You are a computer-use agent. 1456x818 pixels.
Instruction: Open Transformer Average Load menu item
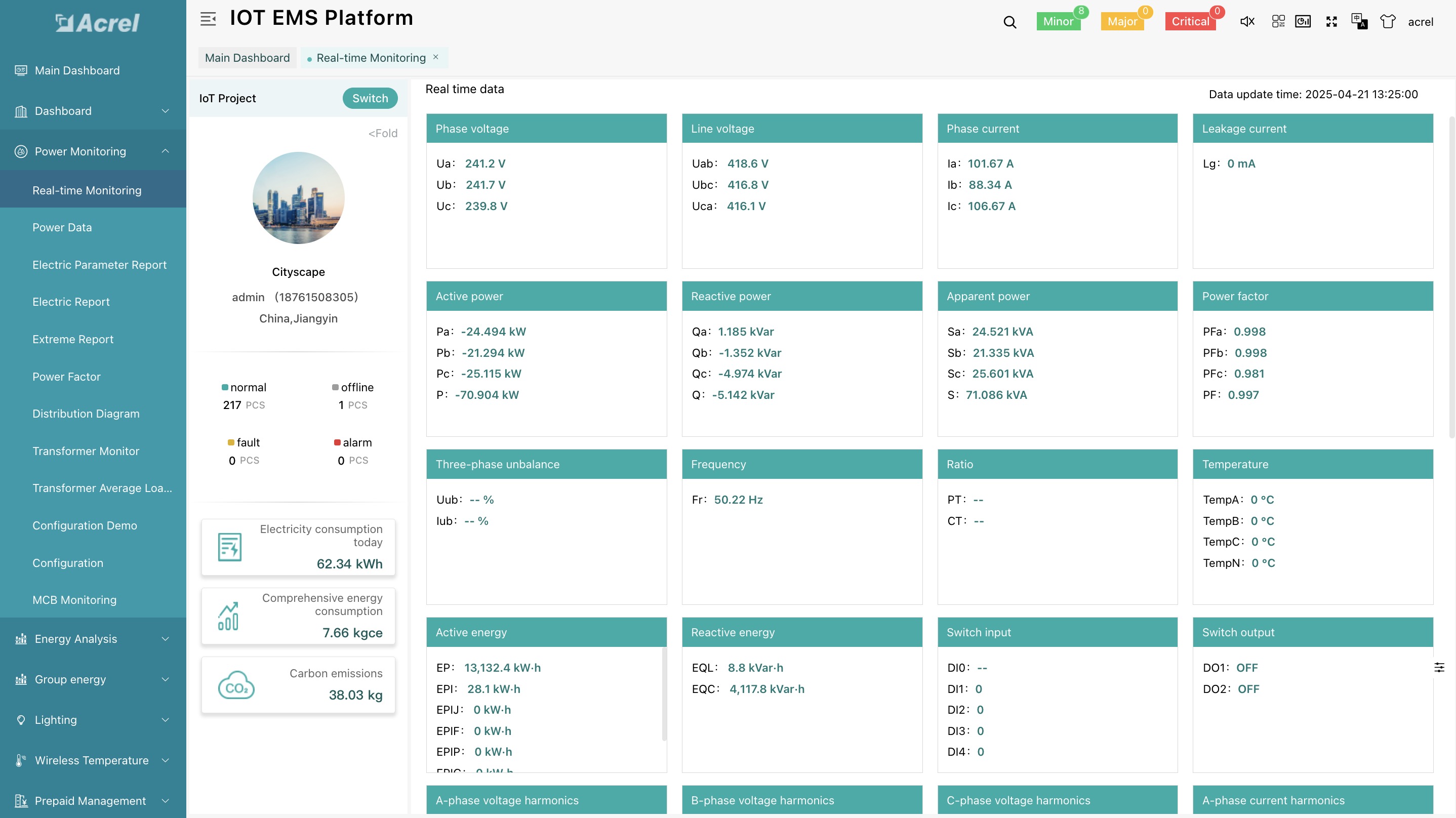[93, 488]
